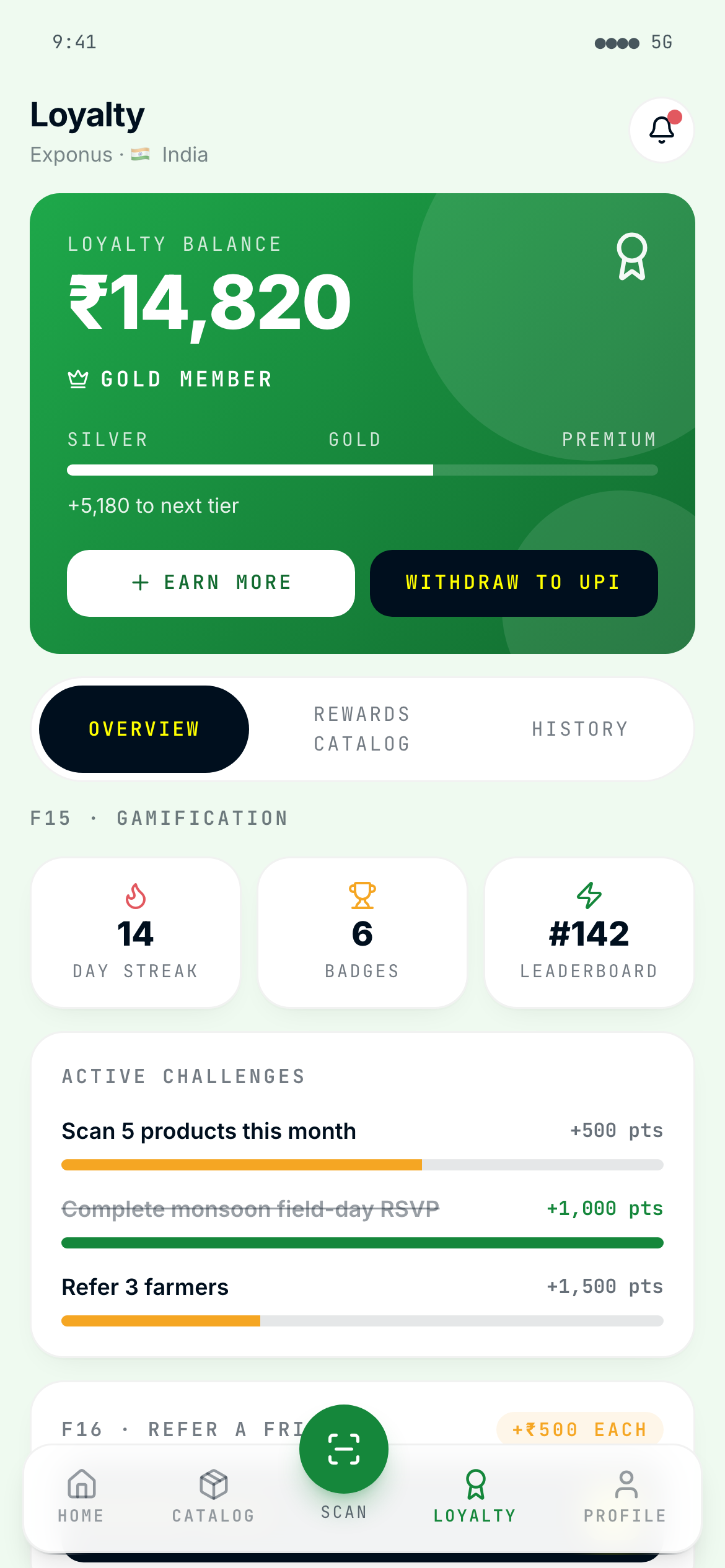Tap the central Scan button
725x1568 pixels.
[x=344, y=1449]
